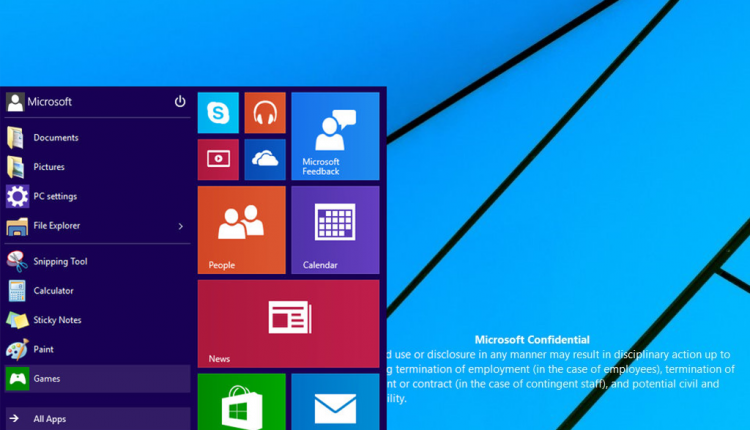750x430 pixels.
Task: Click the Sticky Notes icon
Action: point(17,320)
